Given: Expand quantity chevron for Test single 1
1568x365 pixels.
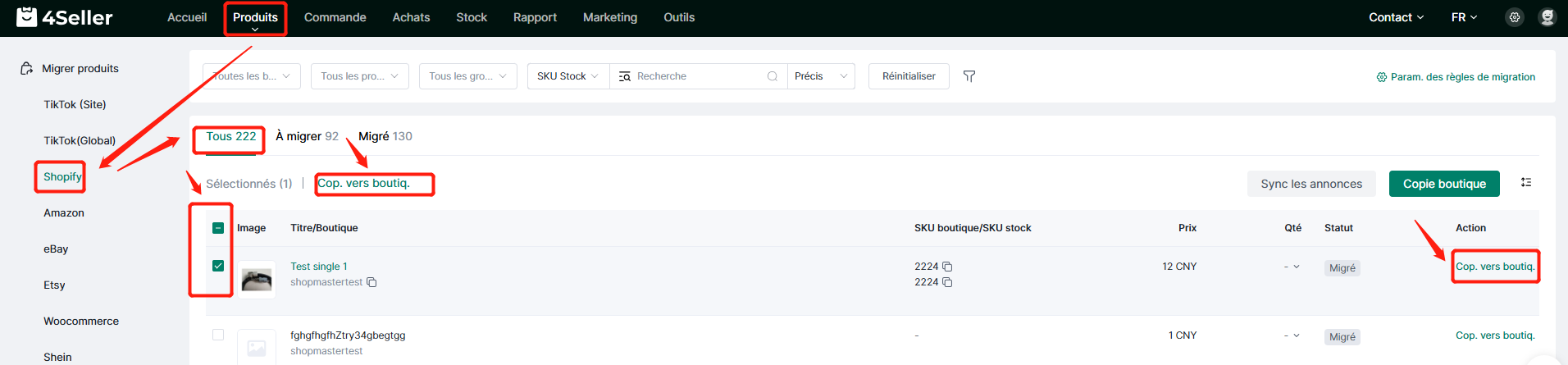Looking at the screenshot, I should 1297,267.
